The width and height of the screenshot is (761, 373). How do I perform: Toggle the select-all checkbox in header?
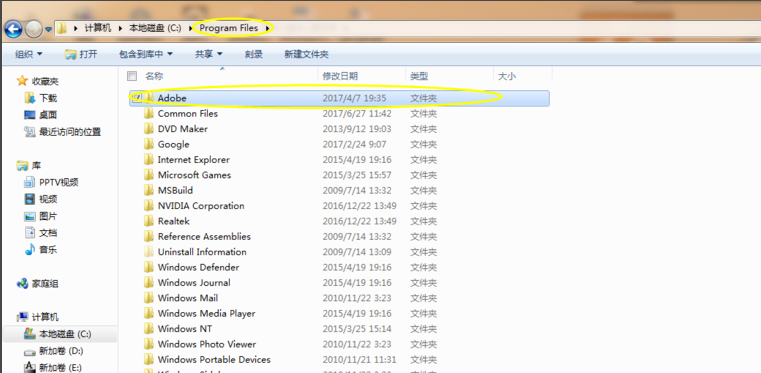[132, 76]
